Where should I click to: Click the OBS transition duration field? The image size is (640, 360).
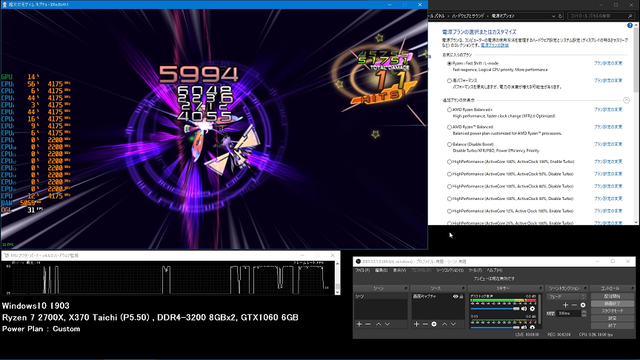(x=569, y=313)
